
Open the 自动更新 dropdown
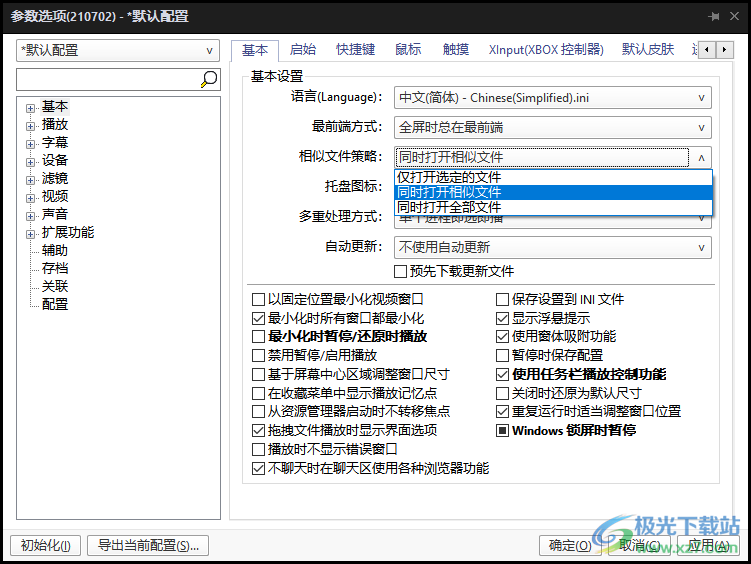552,247
